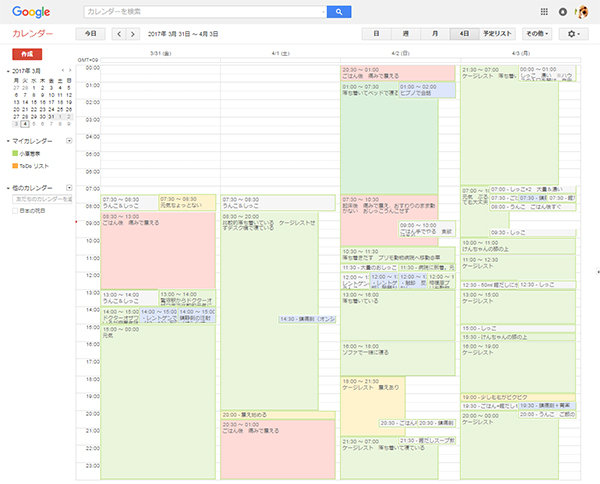This screenshot has width=600, height=484.
Task: Open 13:00 ~ 15:00 ケージレスト event on 4/3
Action: [518, 307]
